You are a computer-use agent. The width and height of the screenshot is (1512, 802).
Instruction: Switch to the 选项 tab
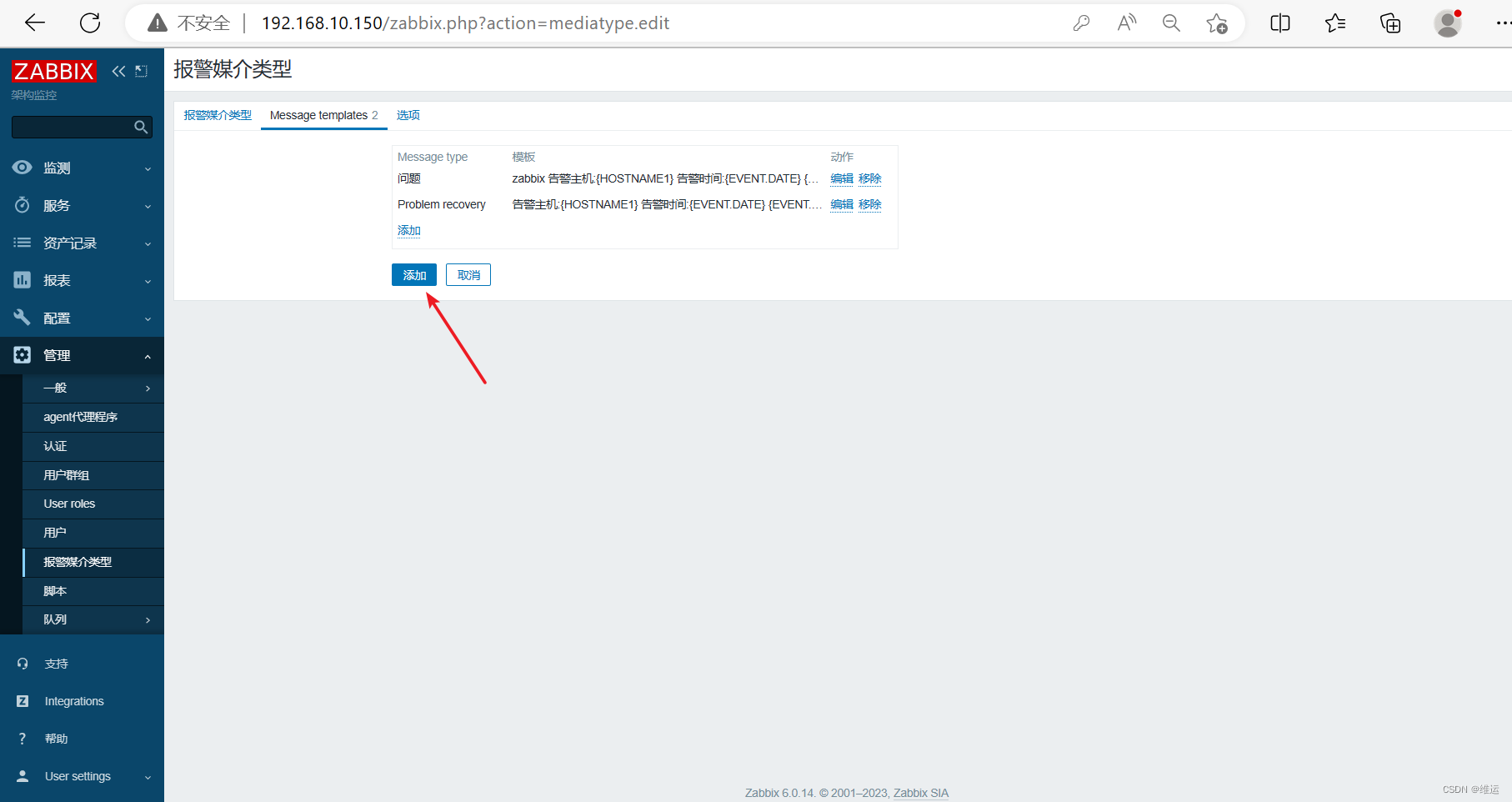[x=408, y=115]
